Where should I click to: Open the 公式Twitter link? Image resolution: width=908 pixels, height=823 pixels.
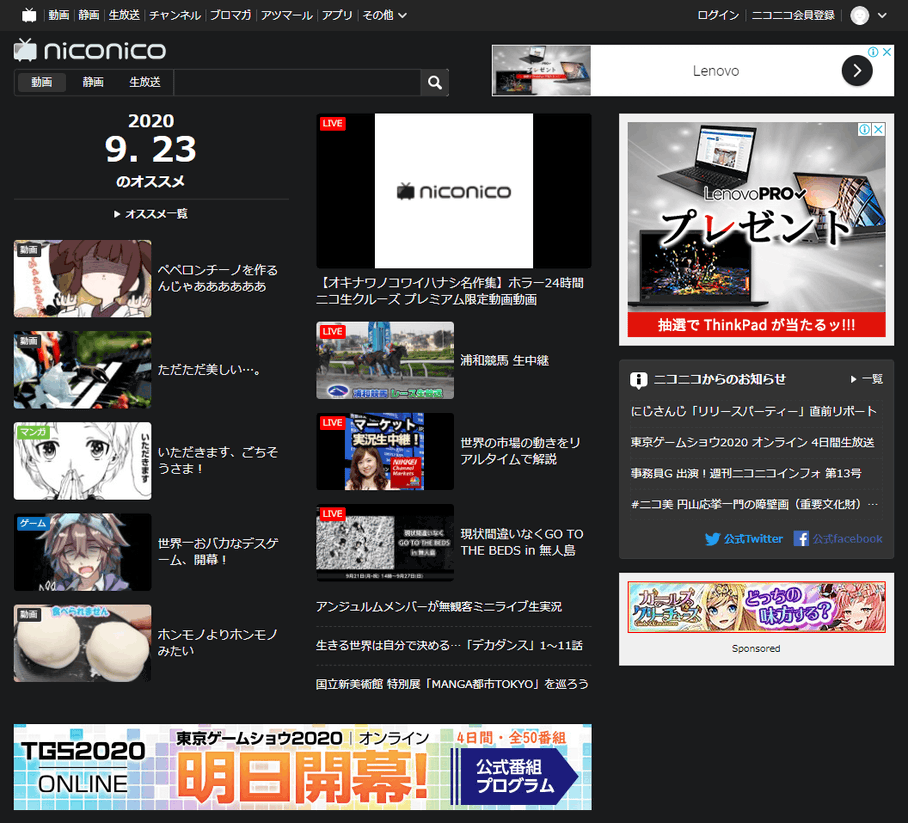coord(744,539)
